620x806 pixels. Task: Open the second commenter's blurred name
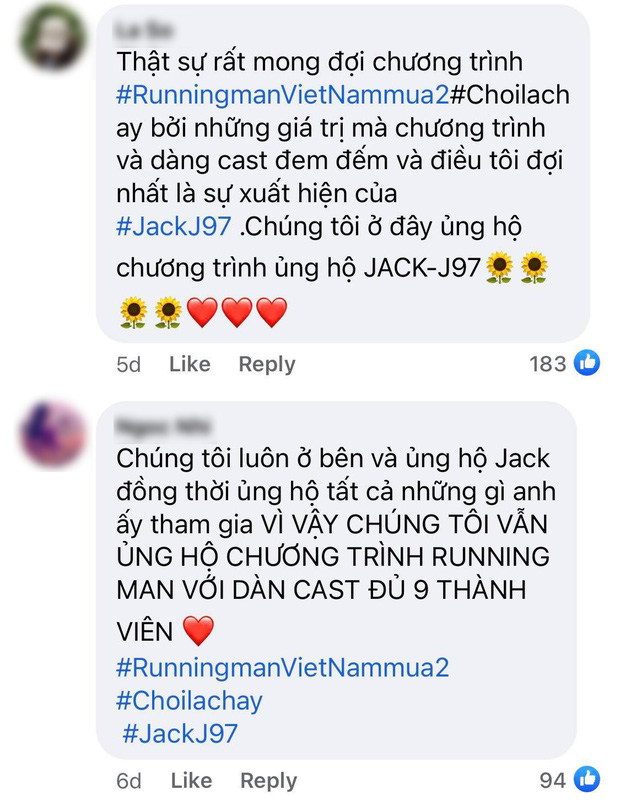pyautogui.click(x=163, y=428)
